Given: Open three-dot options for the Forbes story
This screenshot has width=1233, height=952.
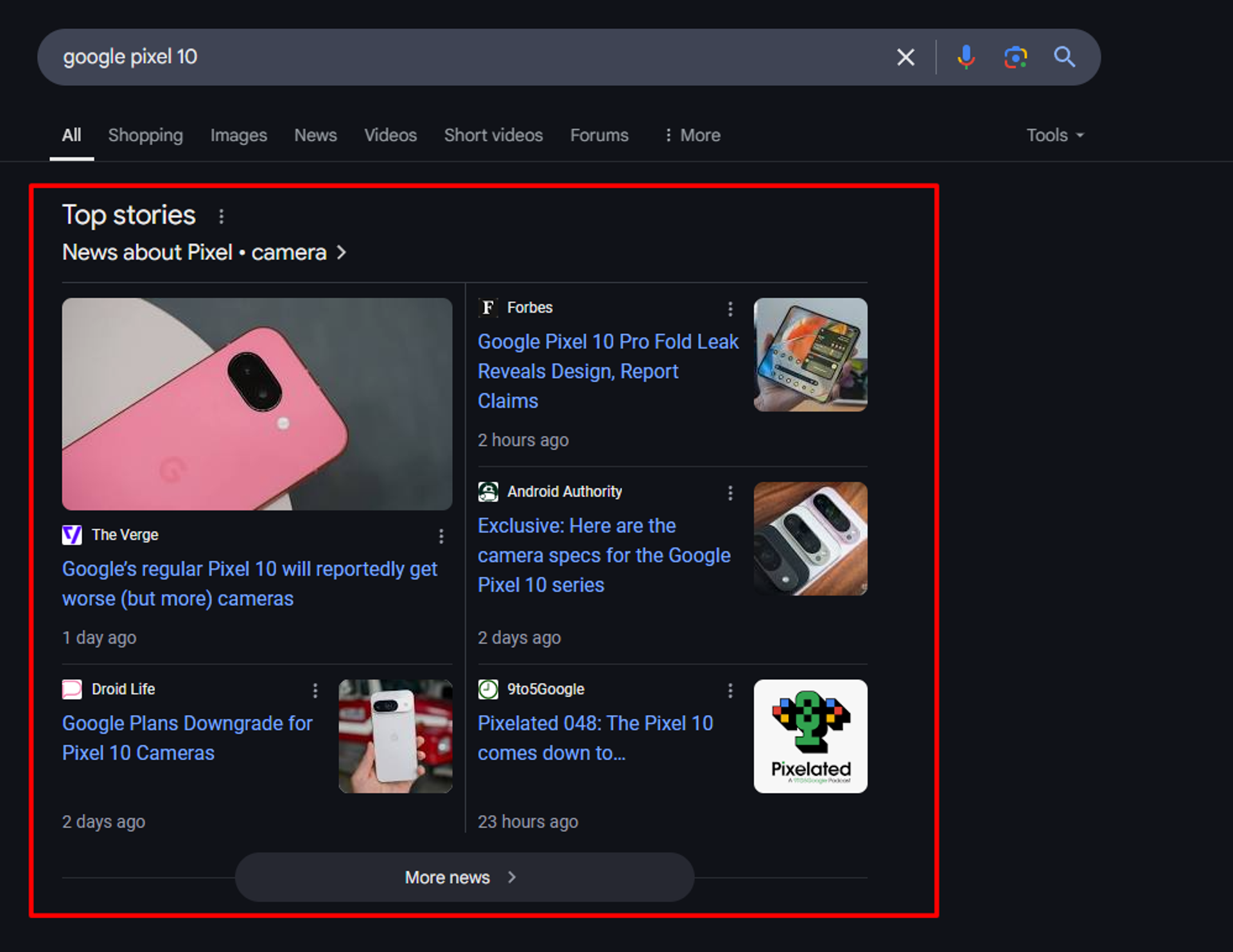Looking at the screenshot, I should [730, 309].
